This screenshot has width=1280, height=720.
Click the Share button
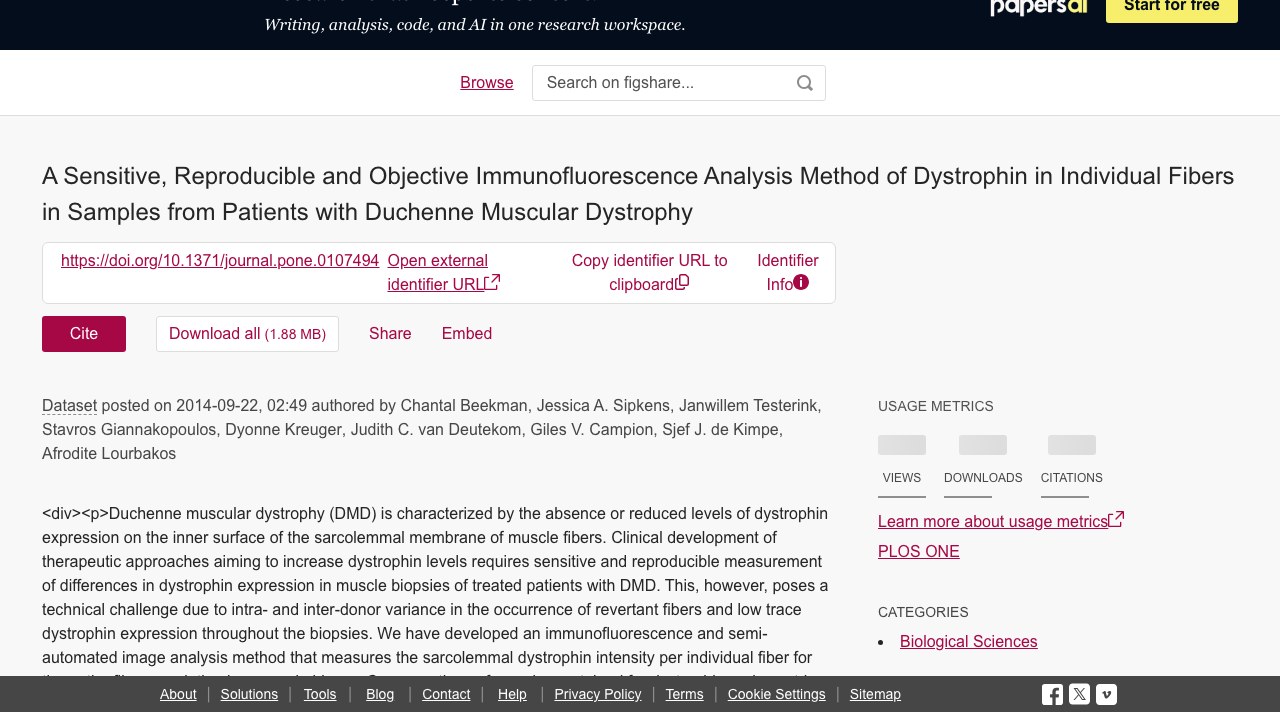point(390,334)
